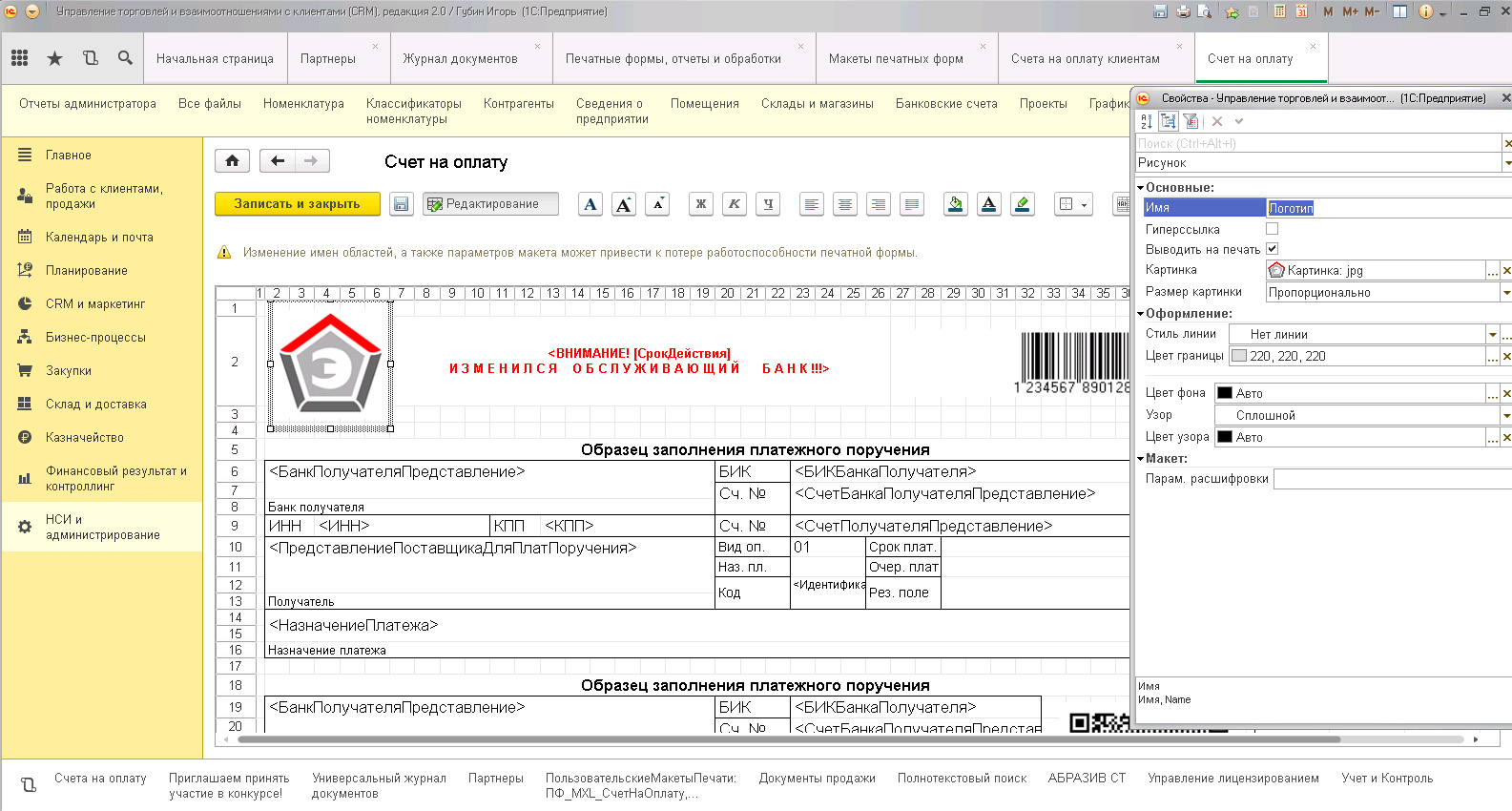Enable the Гиперссылка checkbox
This screenshot has width=1512, height=811.
pos(1272,229)
